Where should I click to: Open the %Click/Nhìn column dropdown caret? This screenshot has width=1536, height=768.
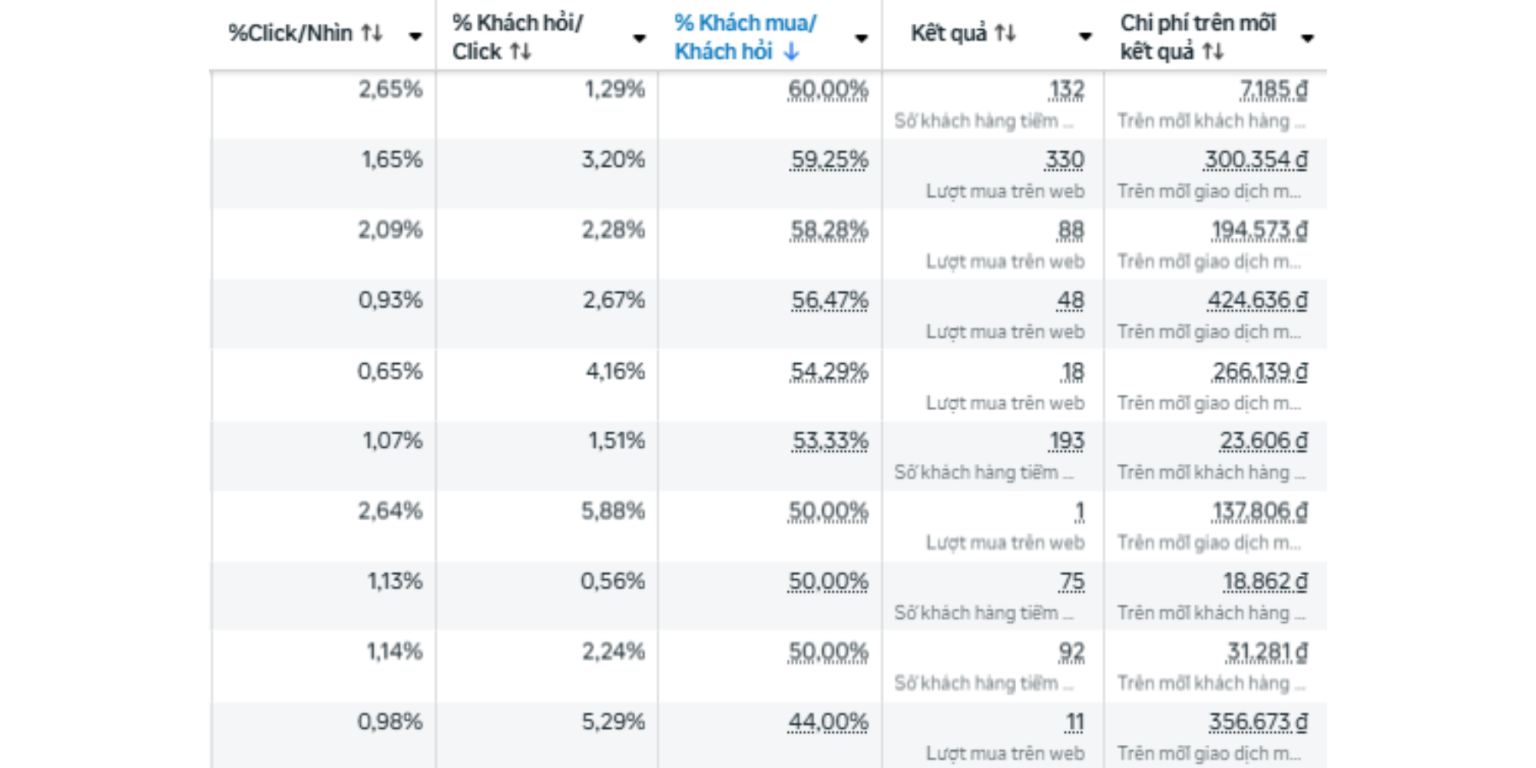(415, 37)
